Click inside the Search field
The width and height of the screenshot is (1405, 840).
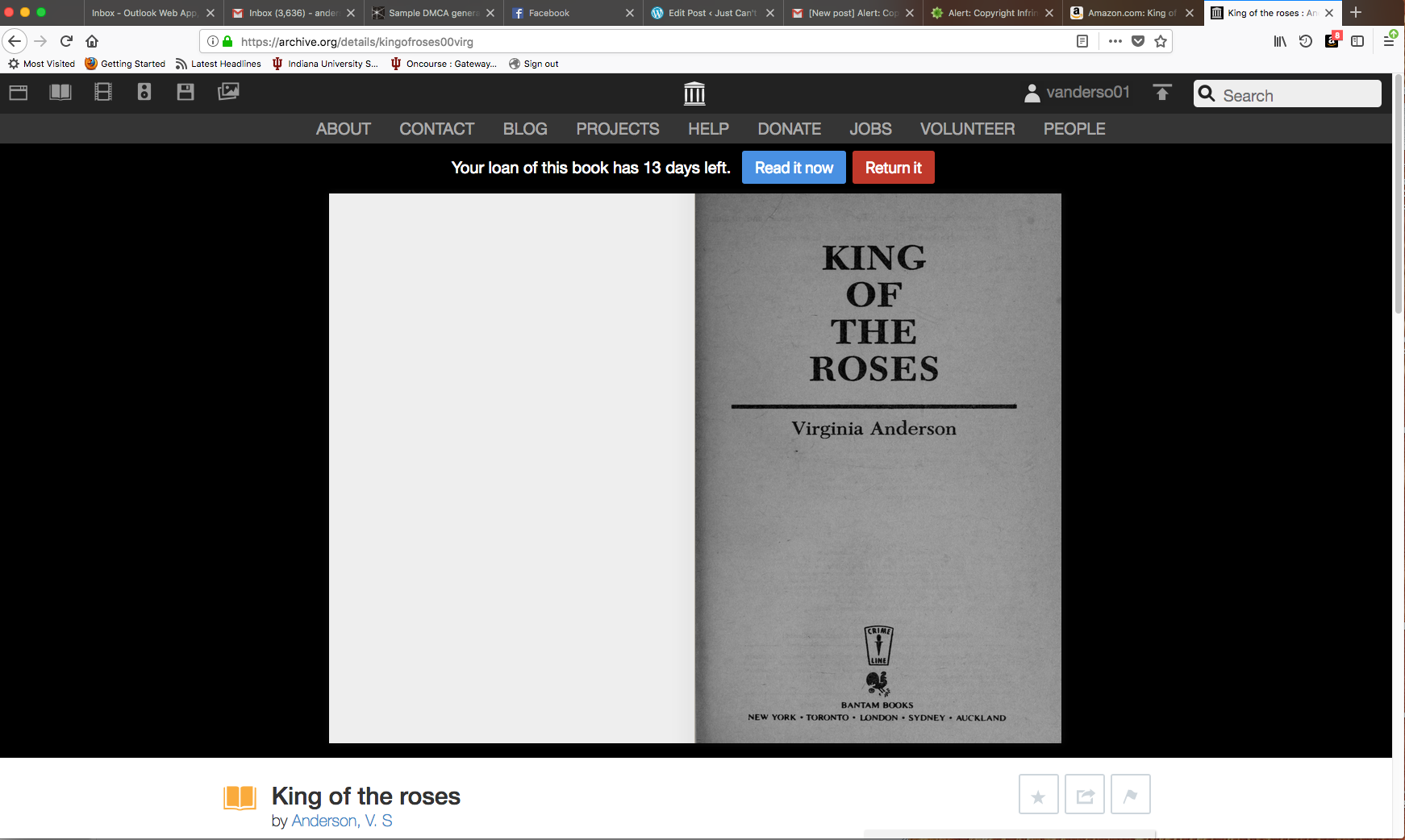coord(1287,94)
